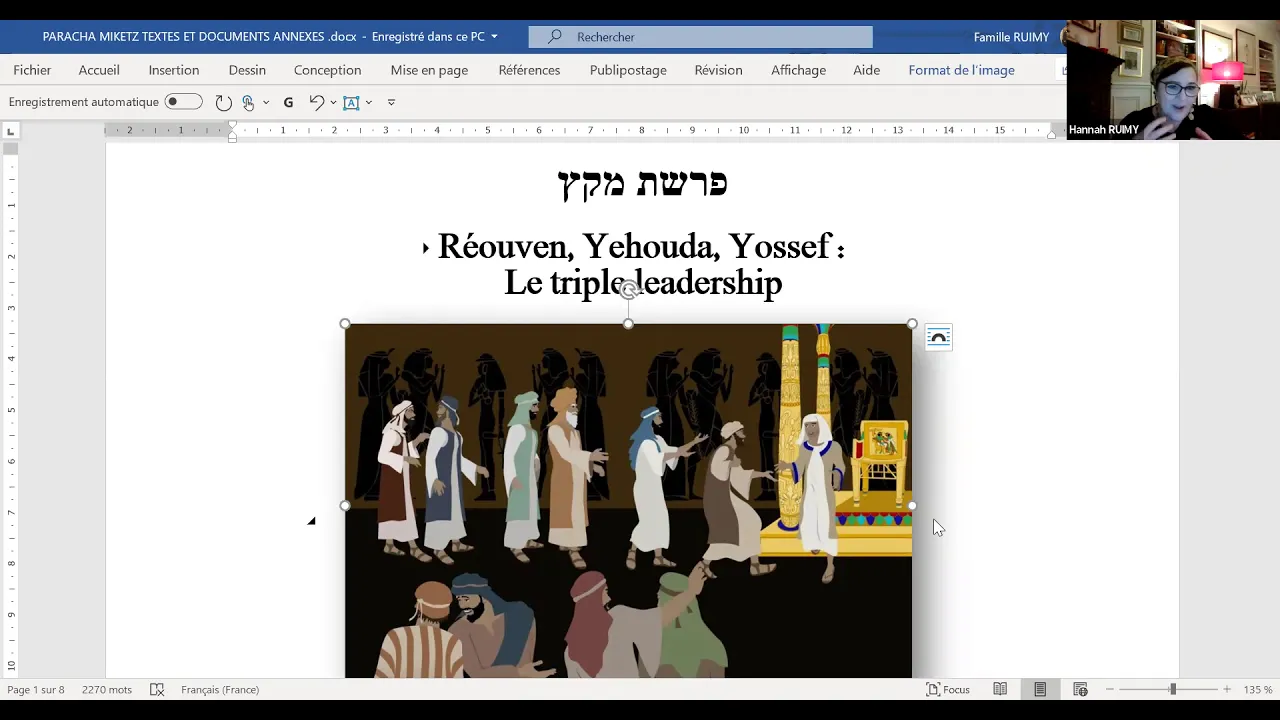Viewport: 1280px width, 720px height.
Task: Click the proofing spelling check icon
Action: click(x=157, y=690)
